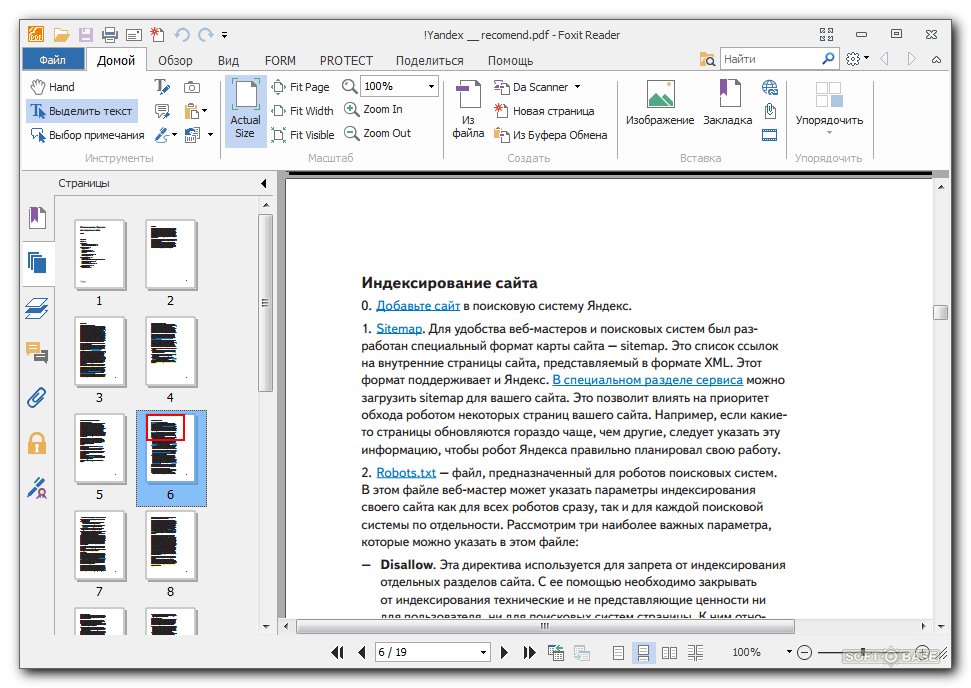Open the Bookmarks side panel
The image size is (971, 688).
37,216
